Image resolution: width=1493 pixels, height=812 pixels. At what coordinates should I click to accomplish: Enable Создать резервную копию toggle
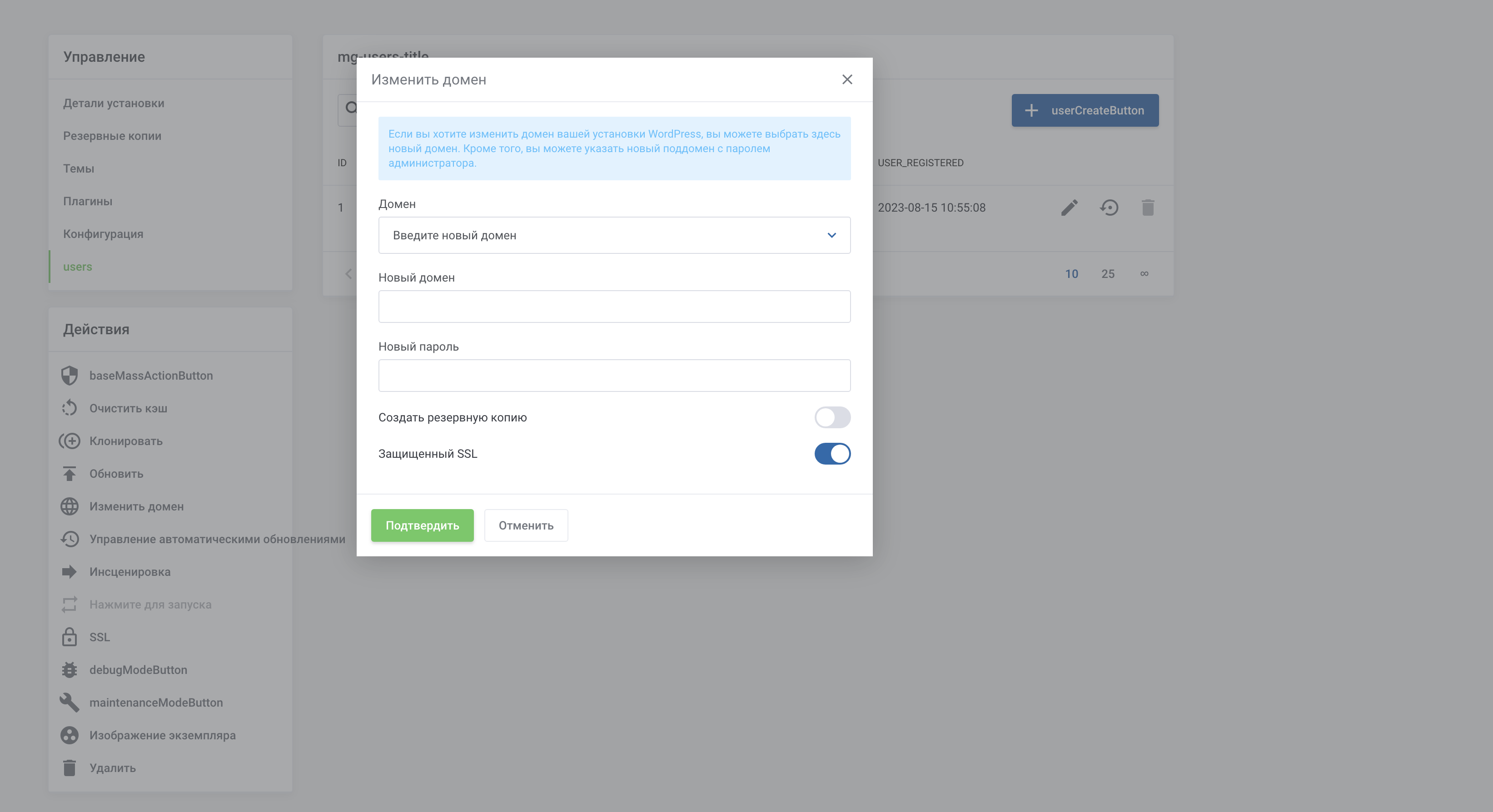(832, 417)
